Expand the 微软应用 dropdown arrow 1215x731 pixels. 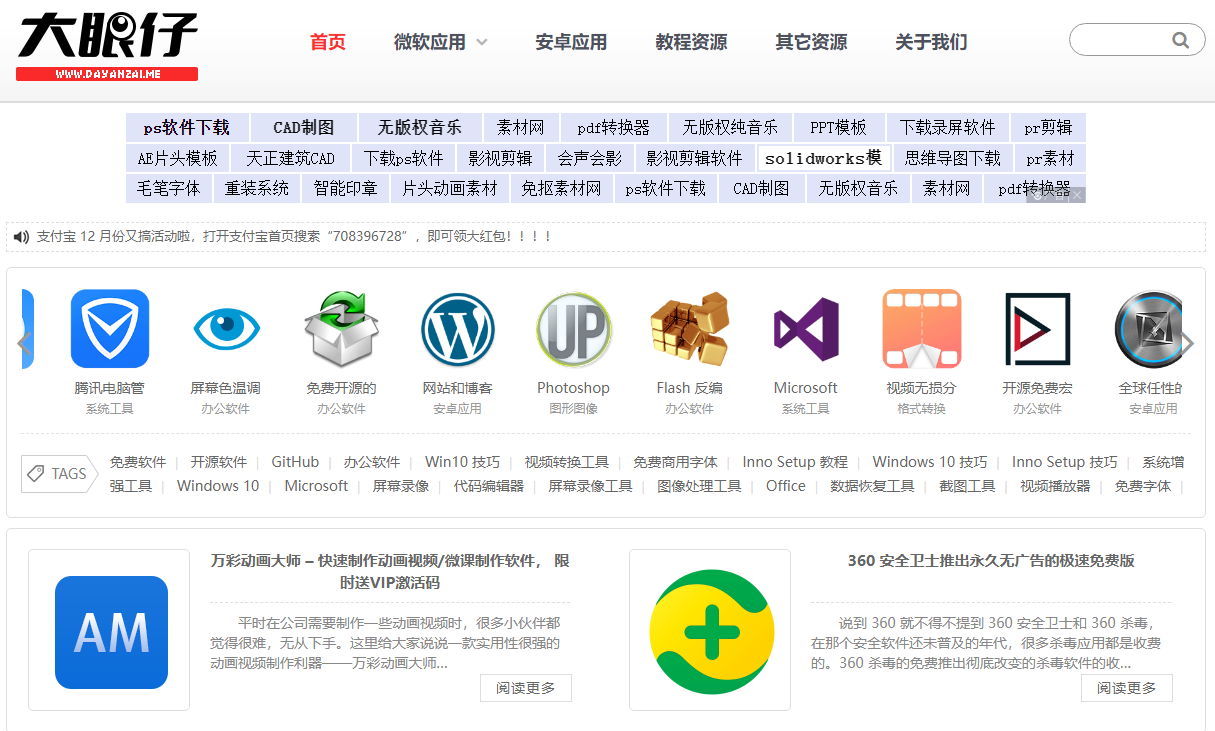(482, 42)
